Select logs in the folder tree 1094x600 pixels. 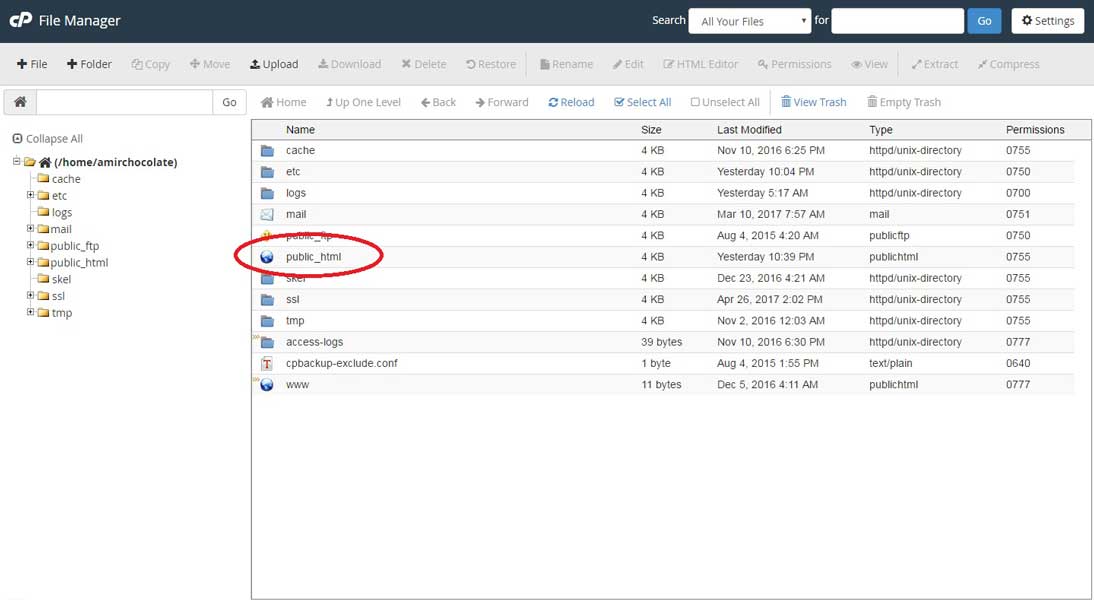point(61,213)
